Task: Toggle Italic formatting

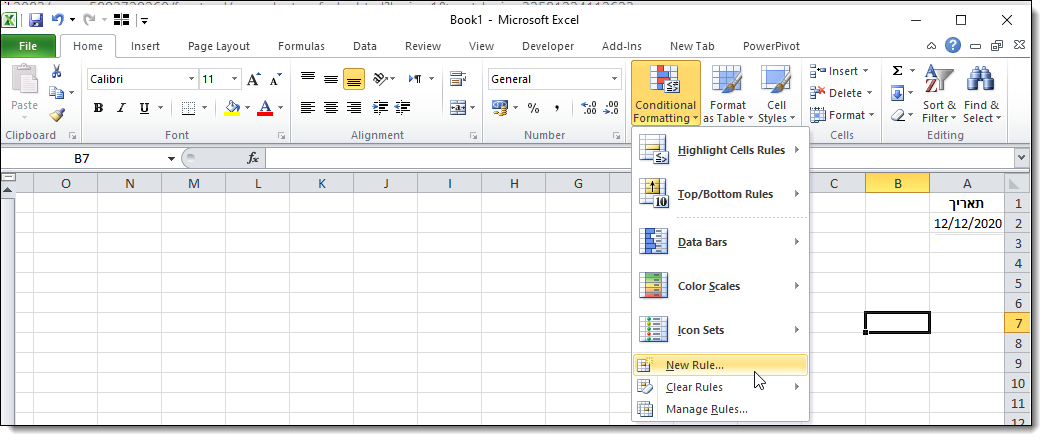Action: (122, 108)
